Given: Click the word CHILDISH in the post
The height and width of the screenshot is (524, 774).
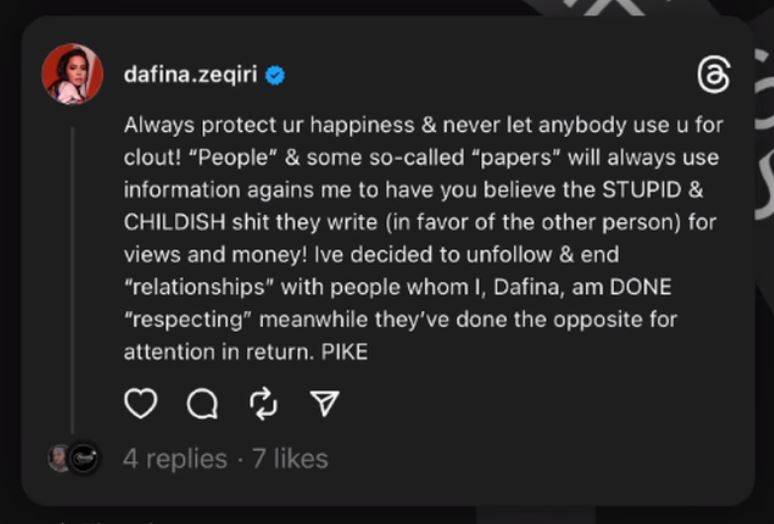Looking at the screenshot, I should (x=175, y=223).
